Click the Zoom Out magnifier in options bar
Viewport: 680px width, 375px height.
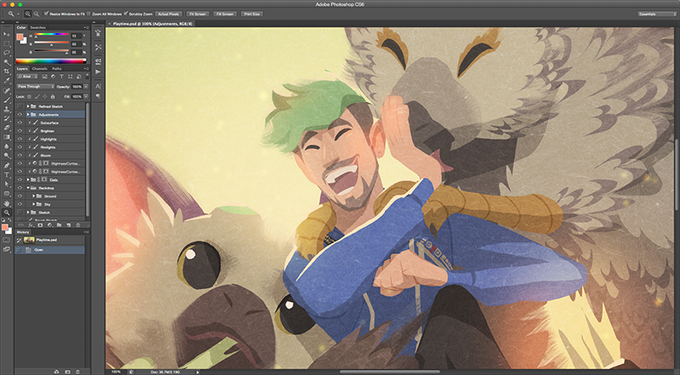(x=36, y=14)
